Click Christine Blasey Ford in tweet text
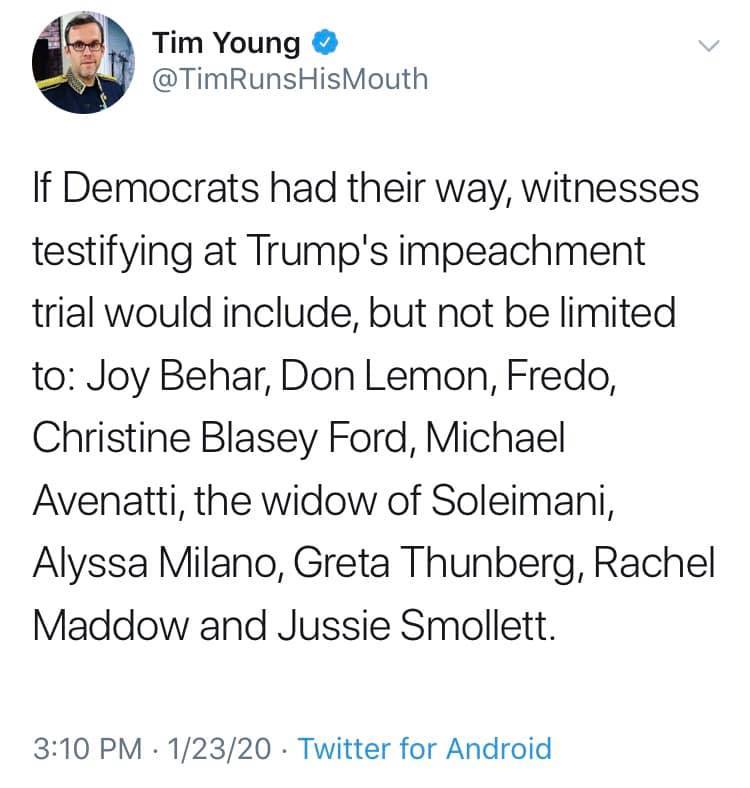750x788 pixels. pyautogui.click(x=223, y=438)
